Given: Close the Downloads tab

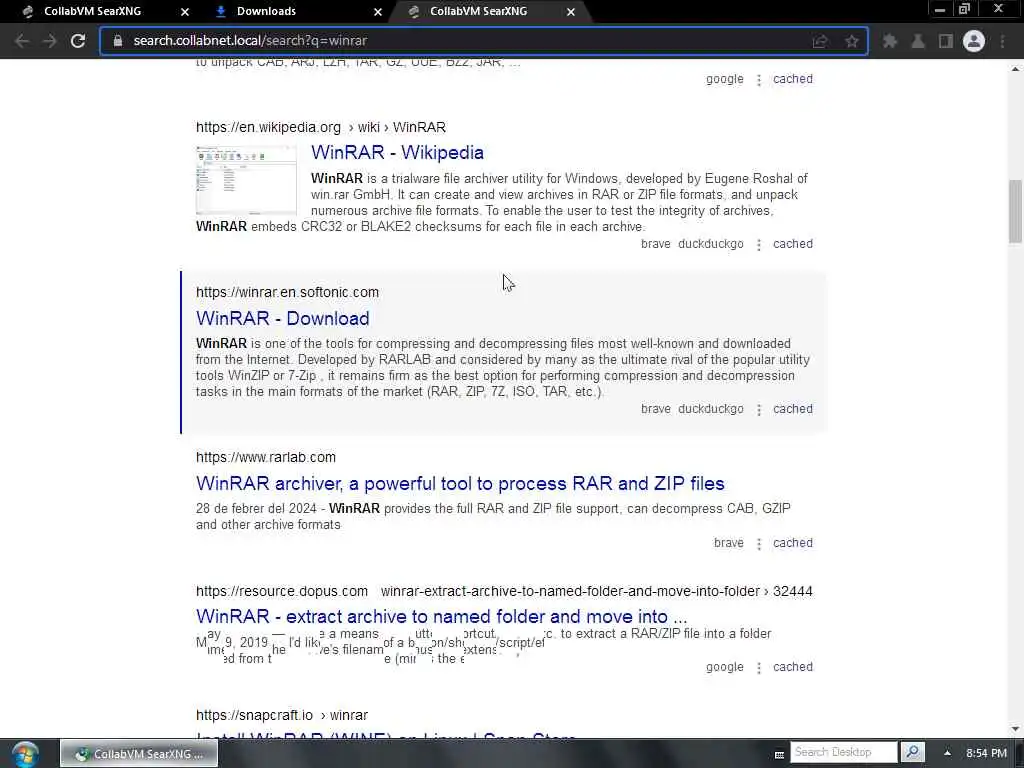Looking at the screenshot, I should pyautogui.click(x=377, y=12).
